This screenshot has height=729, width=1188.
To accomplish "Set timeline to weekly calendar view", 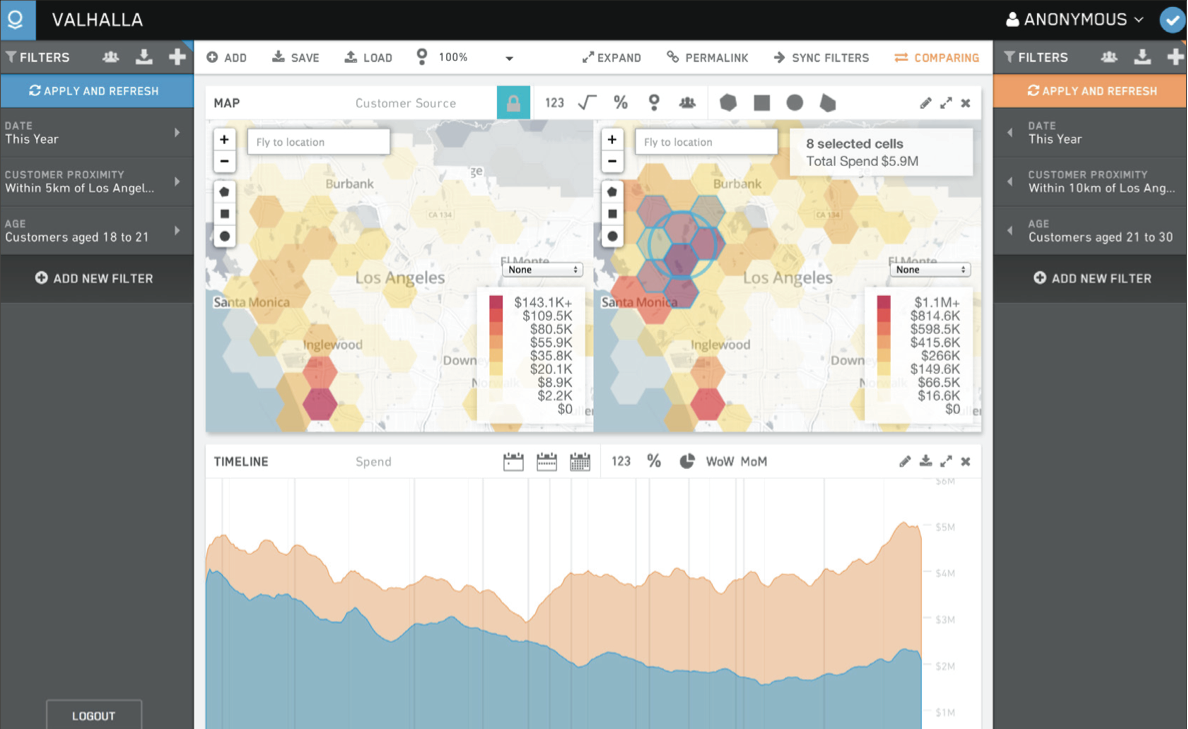I will pyautogui.click(x=546, y=461).
